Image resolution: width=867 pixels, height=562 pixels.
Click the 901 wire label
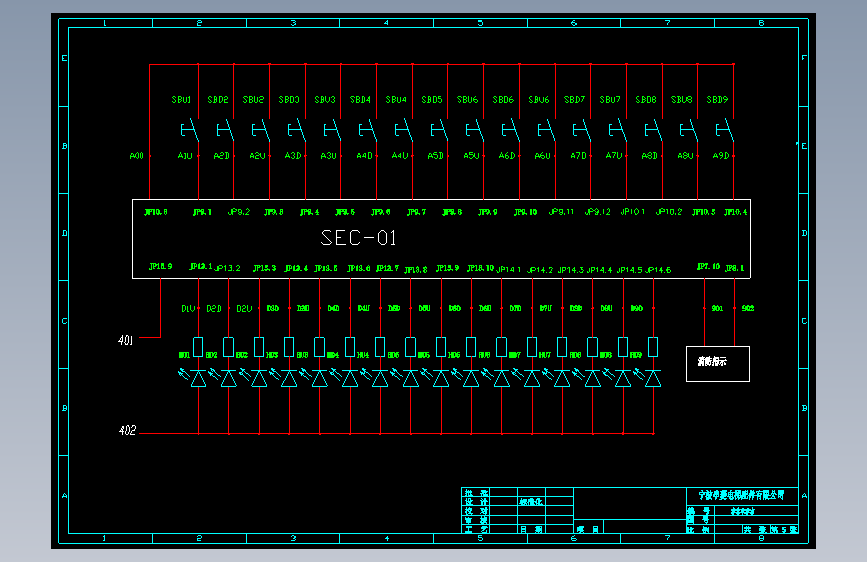coord(717,308)
